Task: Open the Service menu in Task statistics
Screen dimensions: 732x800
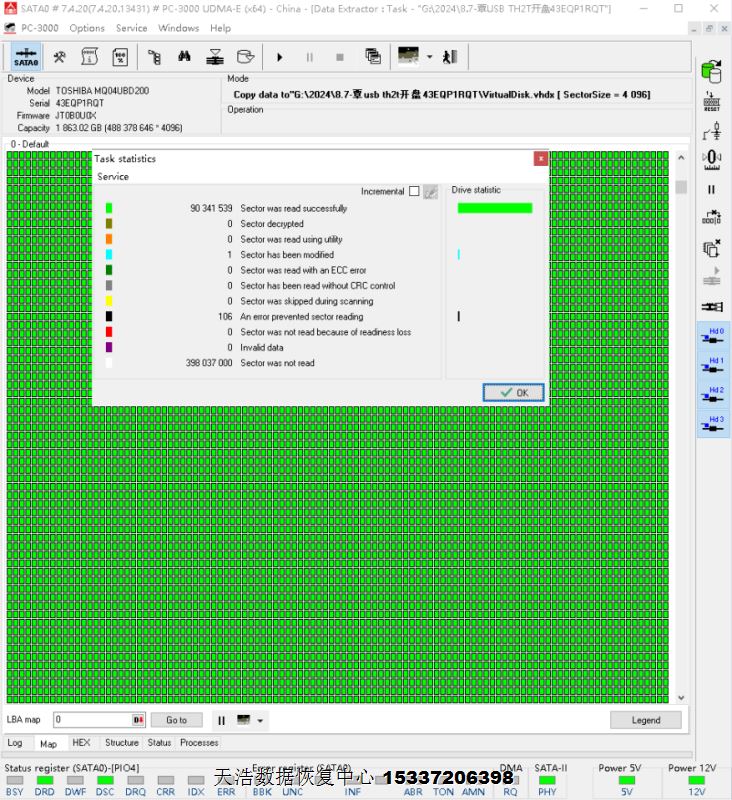Action: pos(113,177)
